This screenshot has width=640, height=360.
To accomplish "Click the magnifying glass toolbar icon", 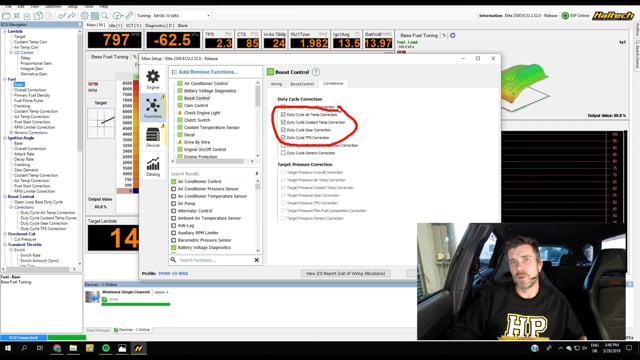I will tap(105, 16).
